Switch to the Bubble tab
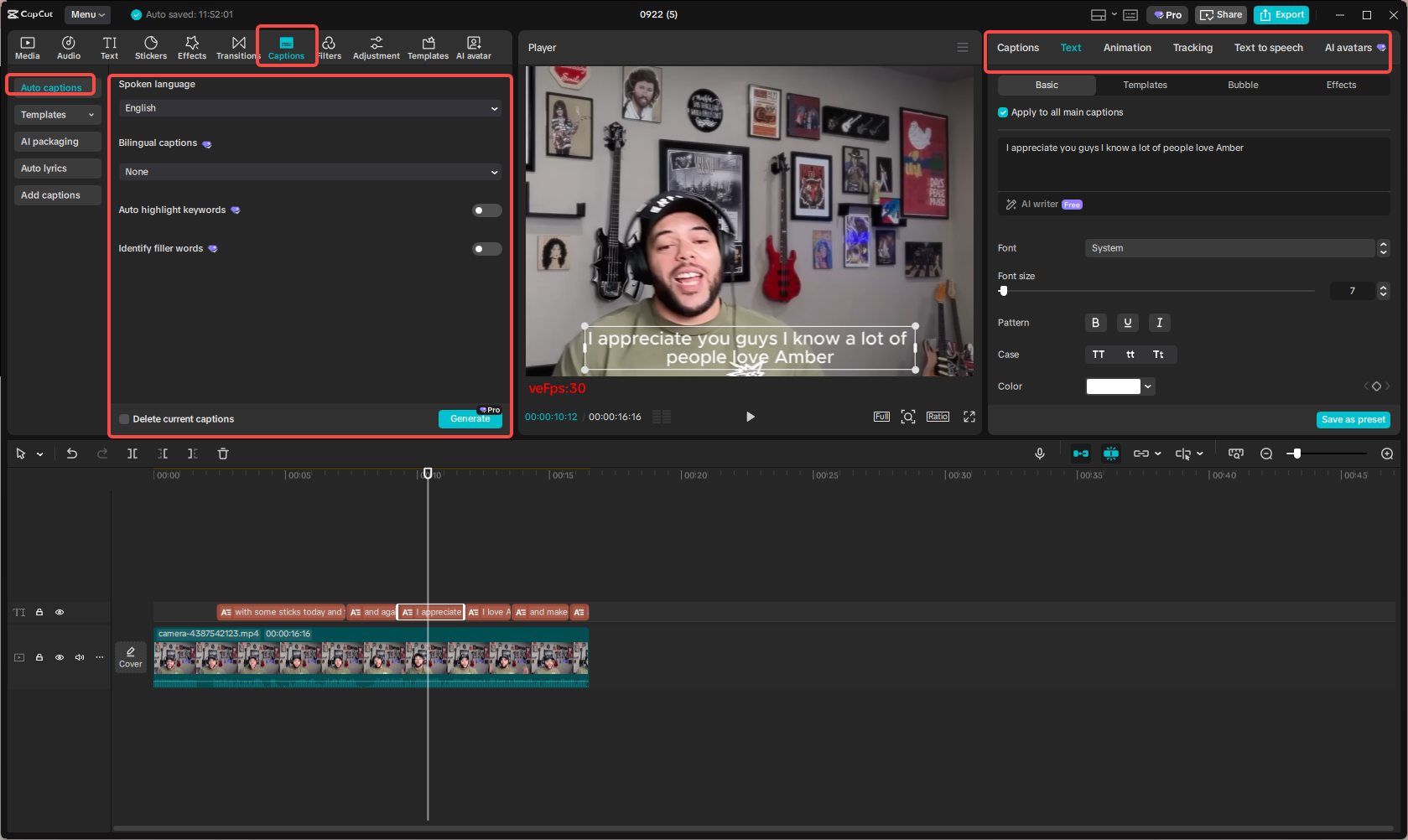 [x=1243, y=85]
